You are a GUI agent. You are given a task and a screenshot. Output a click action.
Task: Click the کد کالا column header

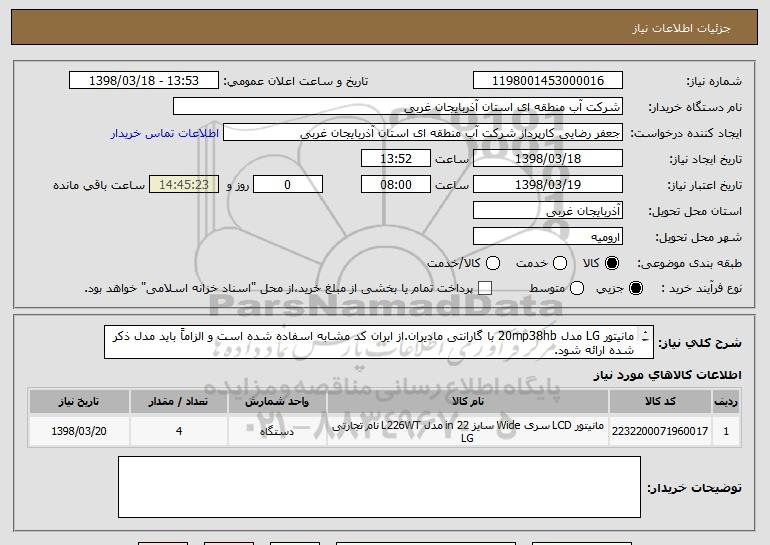(660, 402)
